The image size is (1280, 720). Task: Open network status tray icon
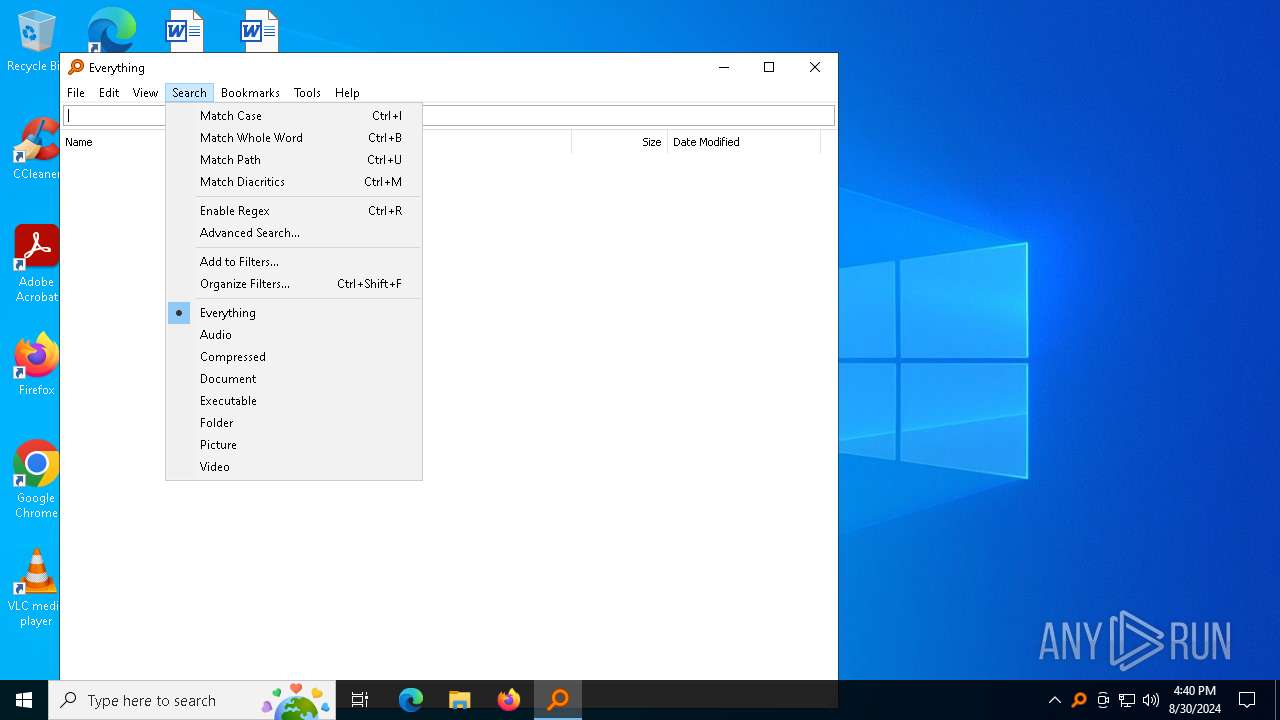click(x=1127, y=700)
